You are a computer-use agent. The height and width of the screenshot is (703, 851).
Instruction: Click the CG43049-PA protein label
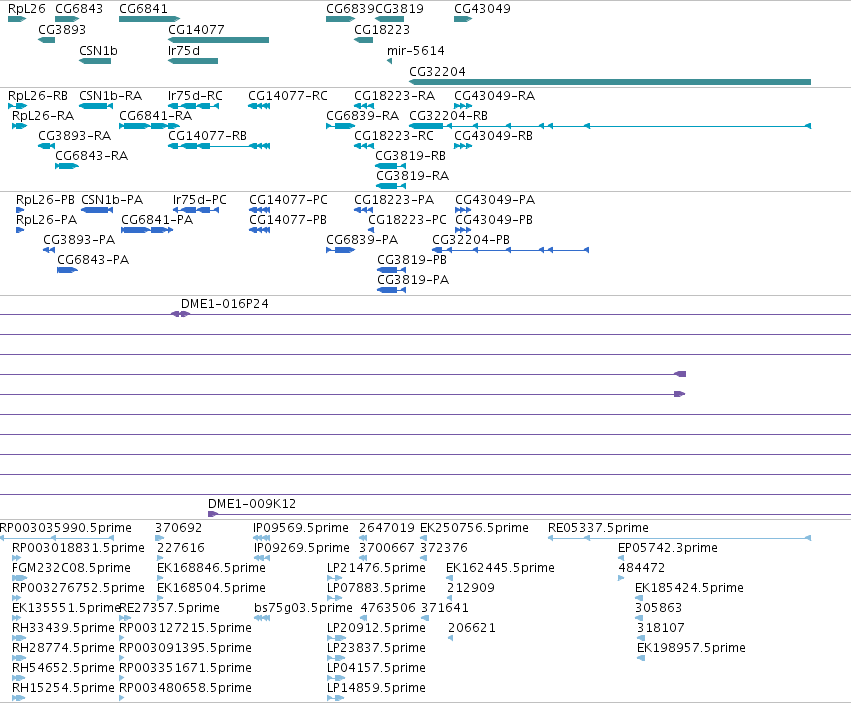pos(495,200)
